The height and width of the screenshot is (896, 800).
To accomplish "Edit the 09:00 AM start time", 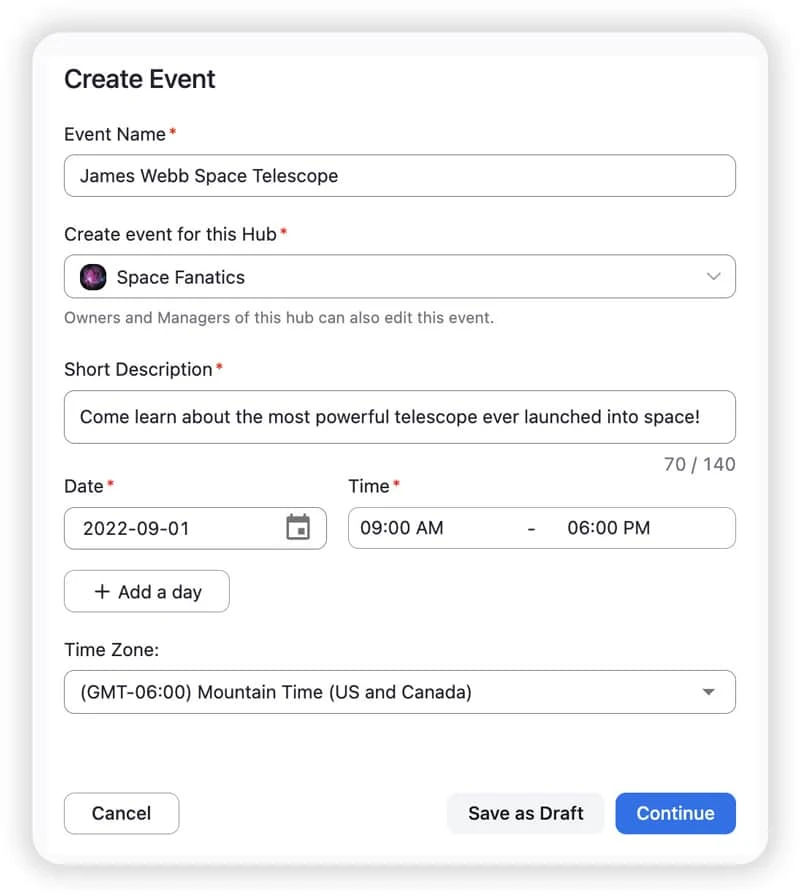I will 402,527.
